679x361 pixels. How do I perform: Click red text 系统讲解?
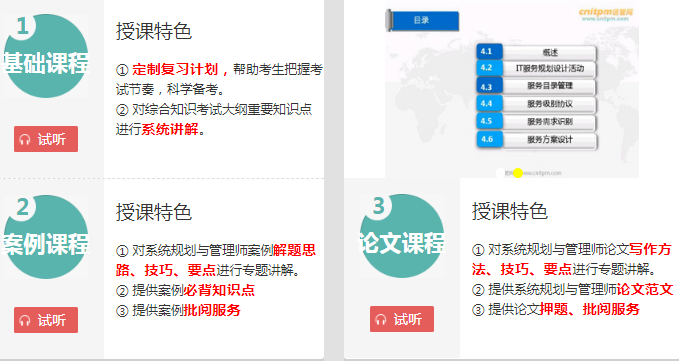pyautogui.click(x=170, y=129)
